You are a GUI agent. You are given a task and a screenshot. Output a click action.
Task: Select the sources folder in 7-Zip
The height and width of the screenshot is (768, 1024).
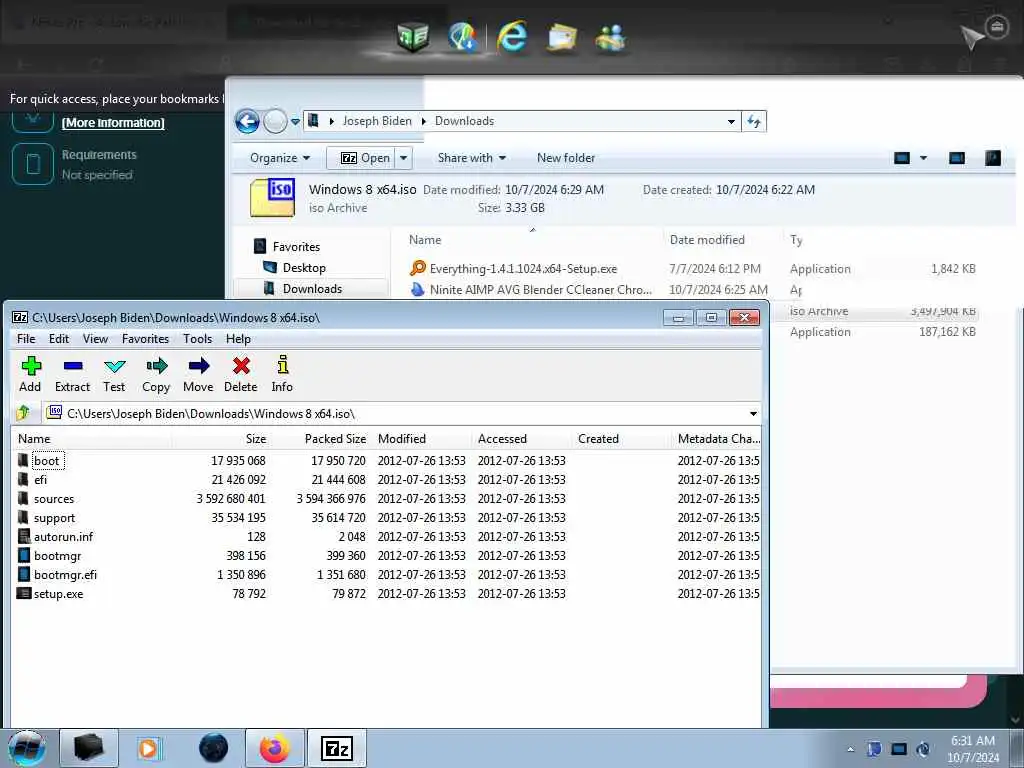coord(54,499)
